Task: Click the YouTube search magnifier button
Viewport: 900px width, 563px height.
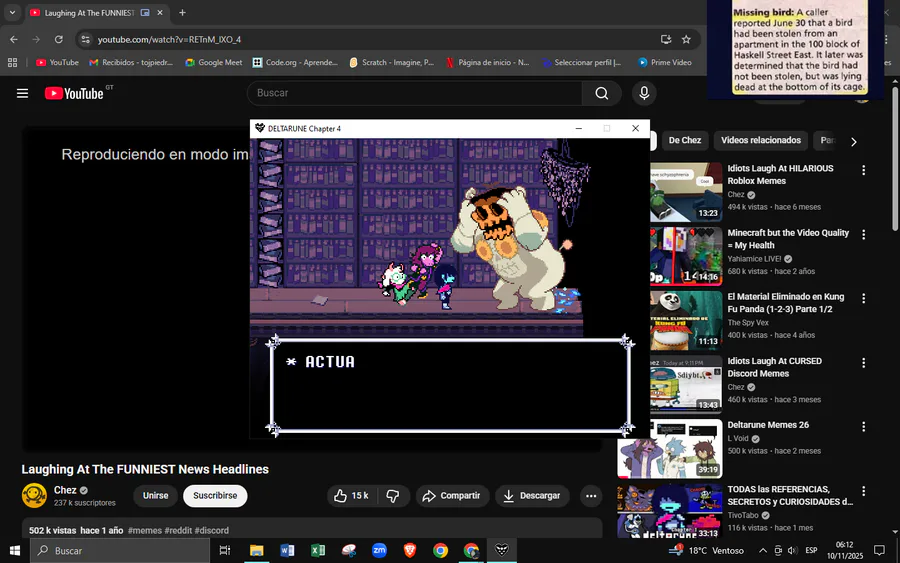Action: click(x=602, y=93)
